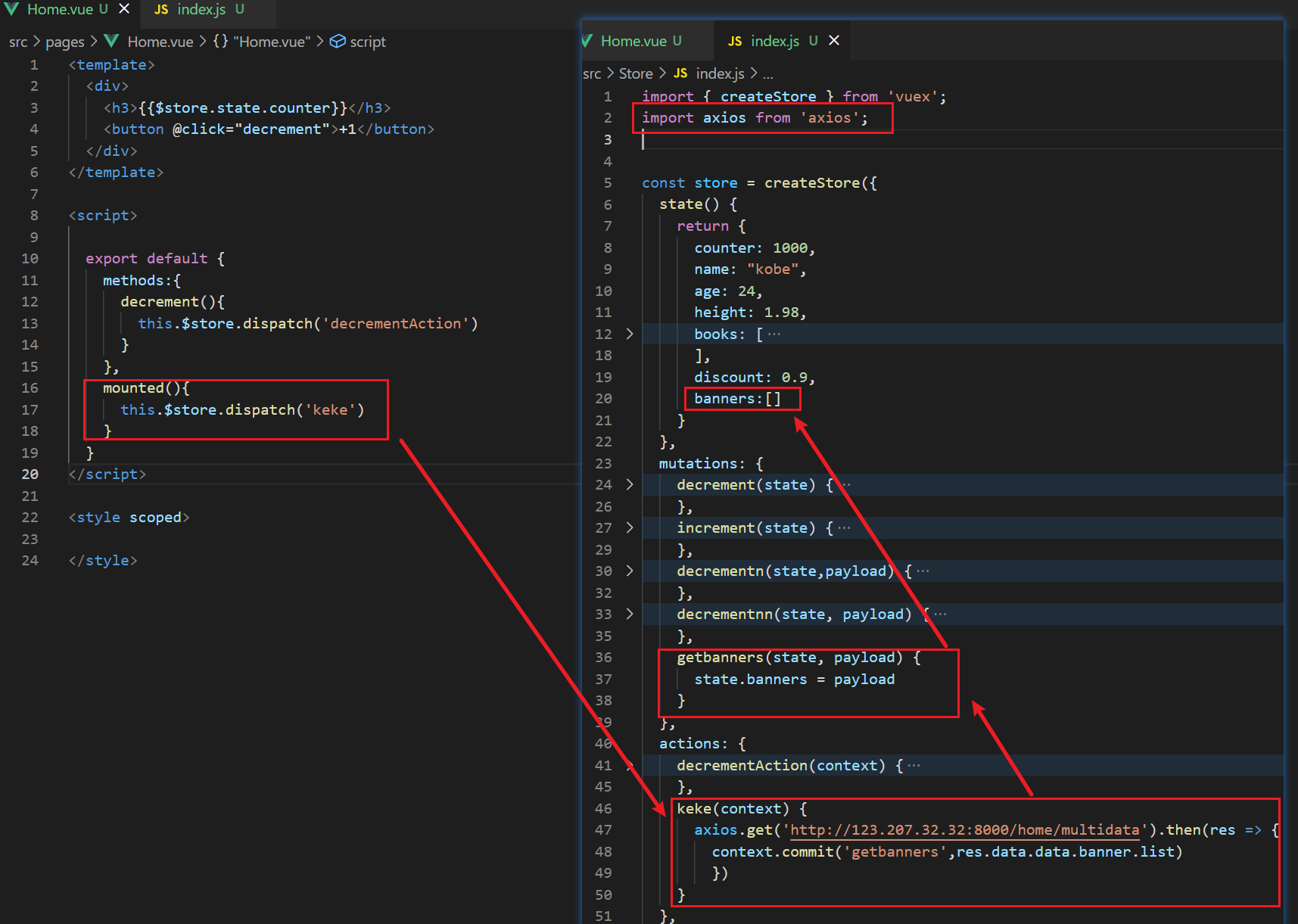
Task: Select index.js tab in right editor
Action: (775, 41)
